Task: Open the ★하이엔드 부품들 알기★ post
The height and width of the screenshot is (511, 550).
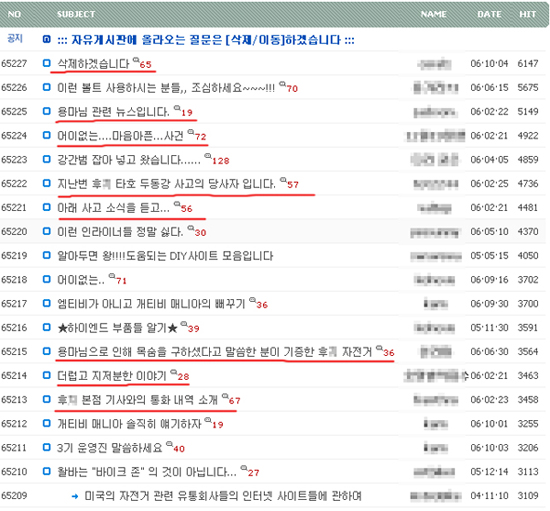Action: coord(118,328)
